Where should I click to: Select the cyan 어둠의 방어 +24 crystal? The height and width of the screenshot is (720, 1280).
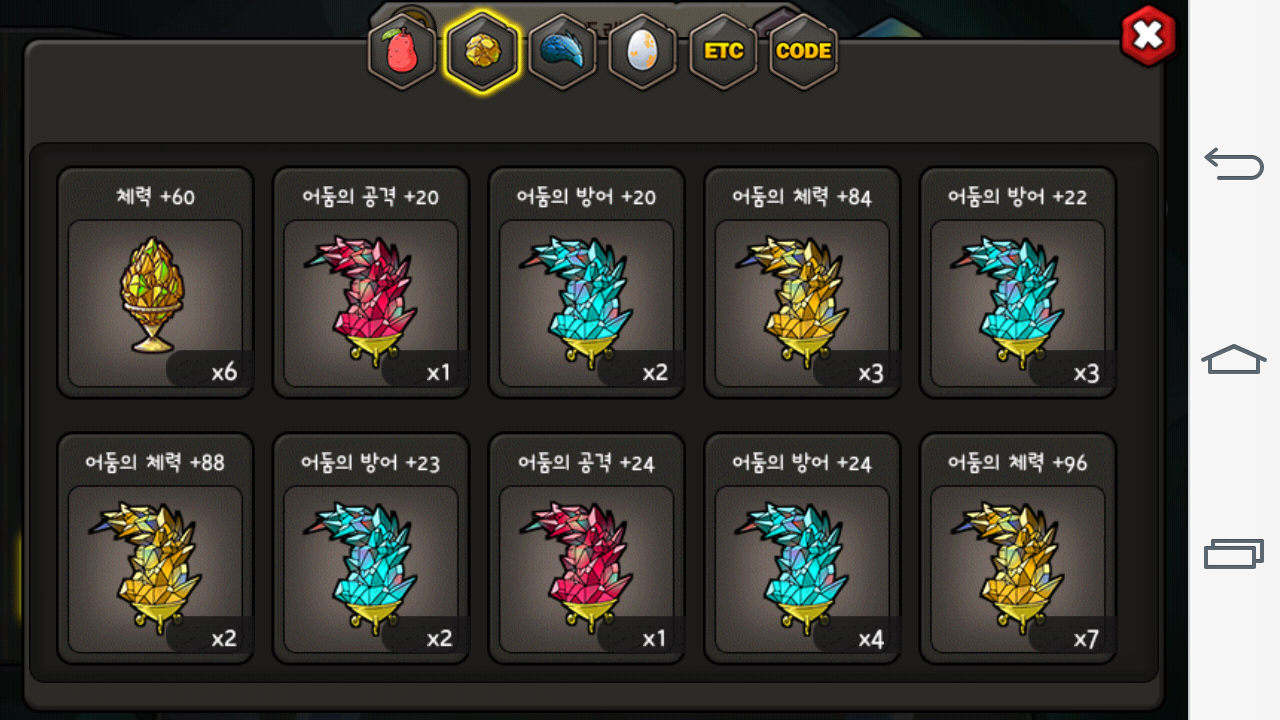pos(802,548)
